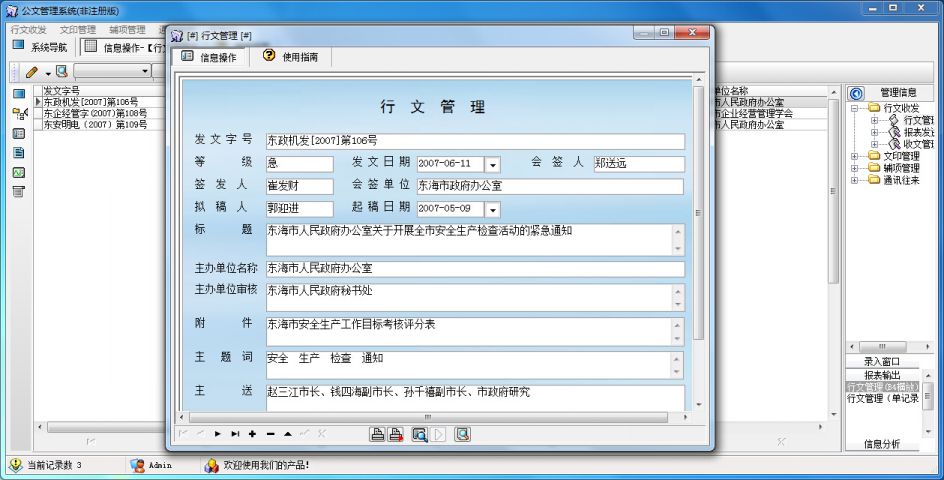Click the print icon in dialog toolbar

378,434
